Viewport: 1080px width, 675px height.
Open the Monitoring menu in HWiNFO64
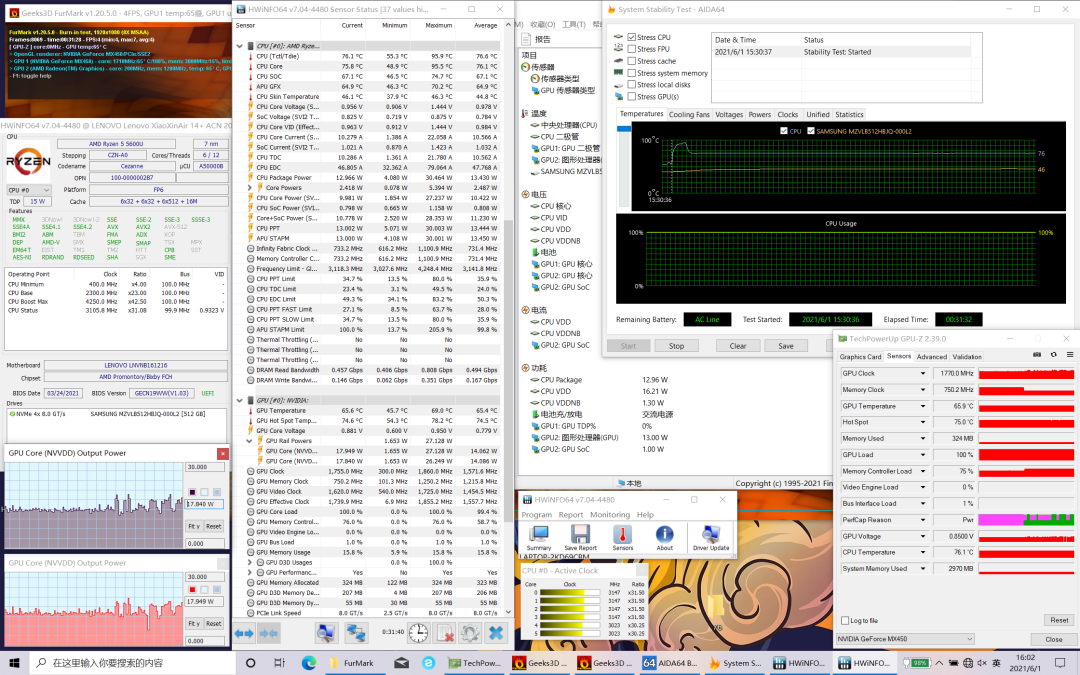pyautogui.click(x=610, y=515)
